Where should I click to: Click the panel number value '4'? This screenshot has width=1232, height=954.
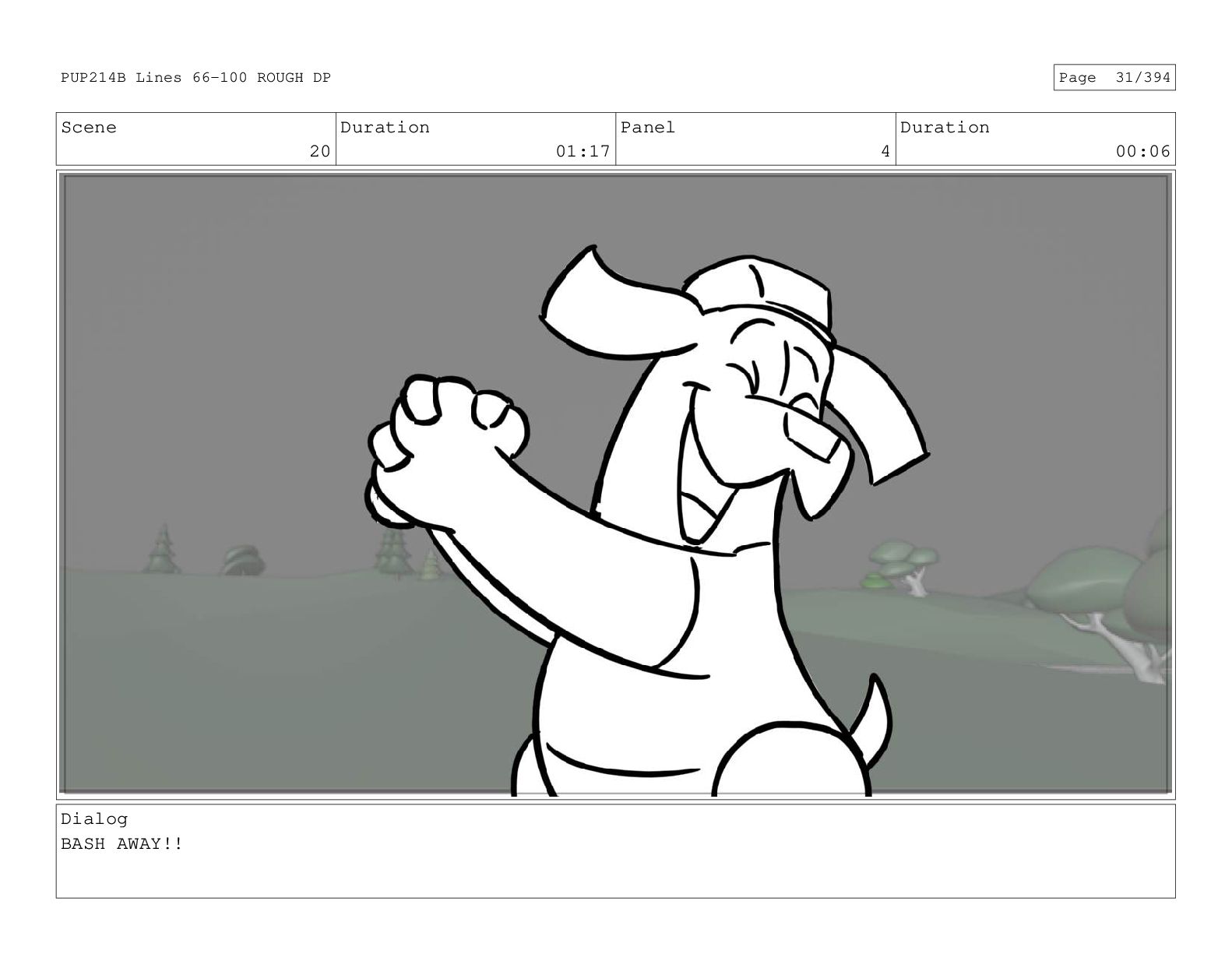(x=885, y=151)
